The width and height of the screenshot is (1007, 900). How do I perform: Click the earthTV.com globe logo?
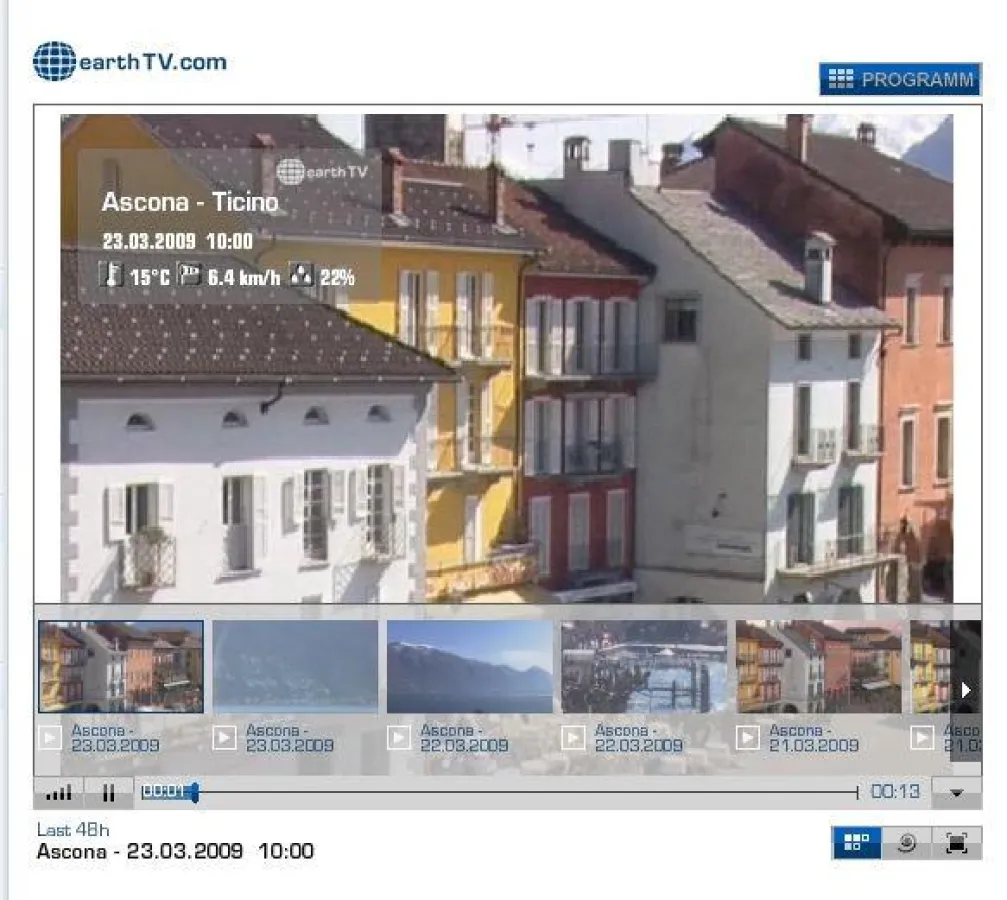point(55,60)
